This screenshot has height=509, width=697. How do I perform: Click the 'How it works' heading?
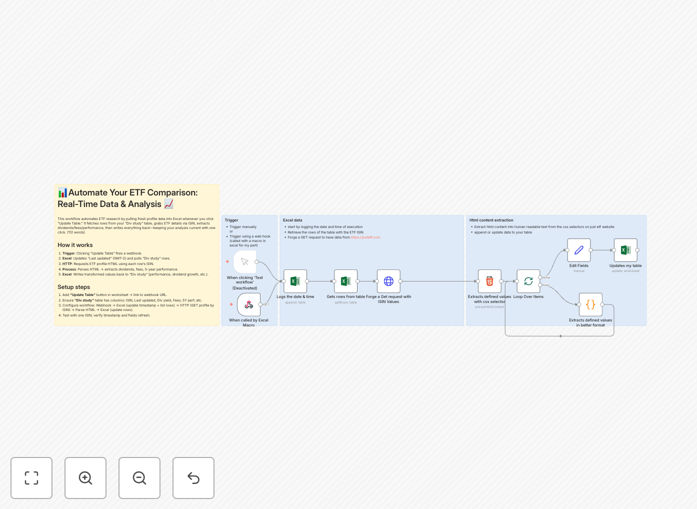[x=75, y=245]
